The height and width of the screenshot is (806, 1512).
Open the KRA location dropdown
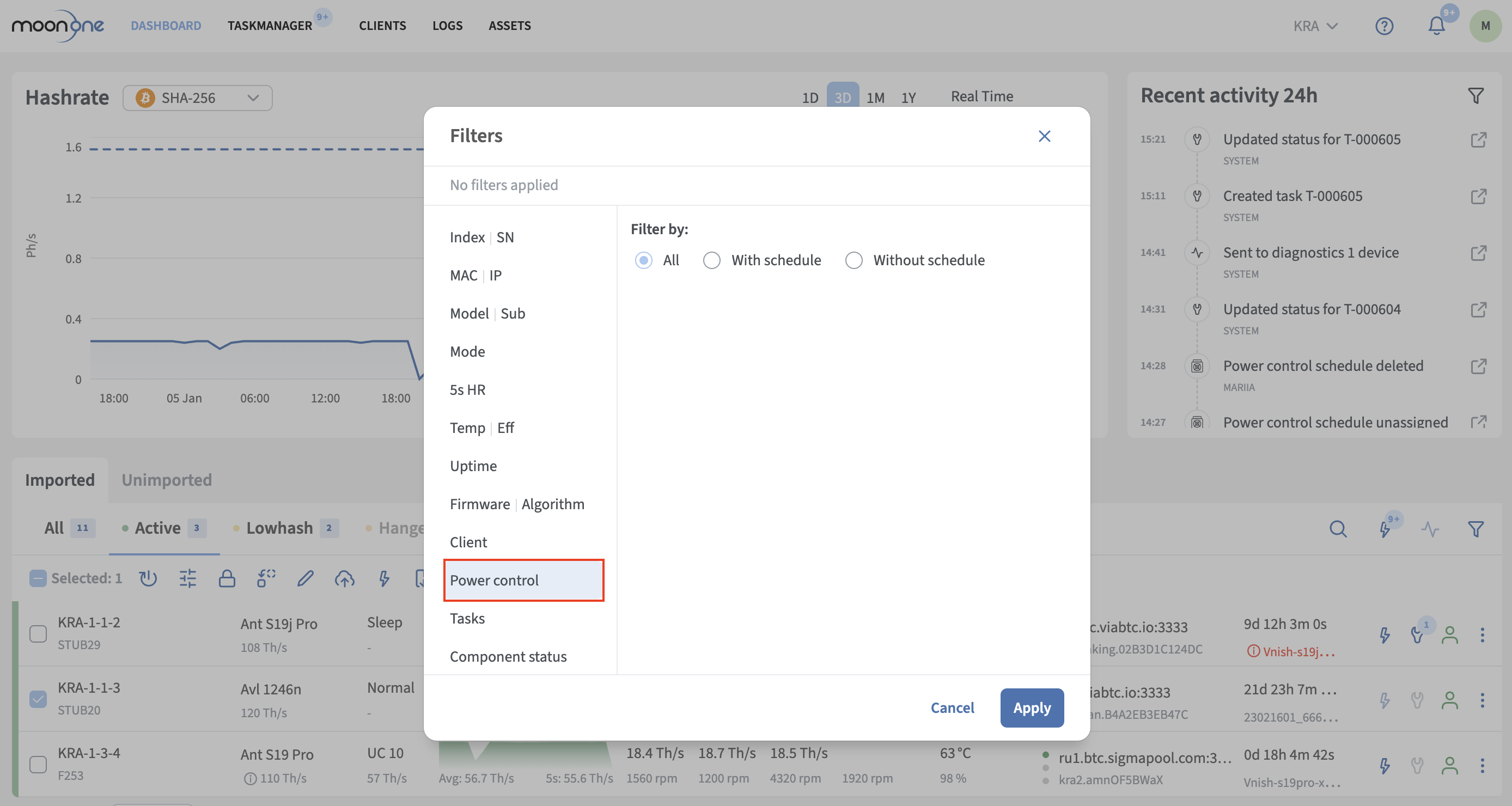(x=1315, y=26)
